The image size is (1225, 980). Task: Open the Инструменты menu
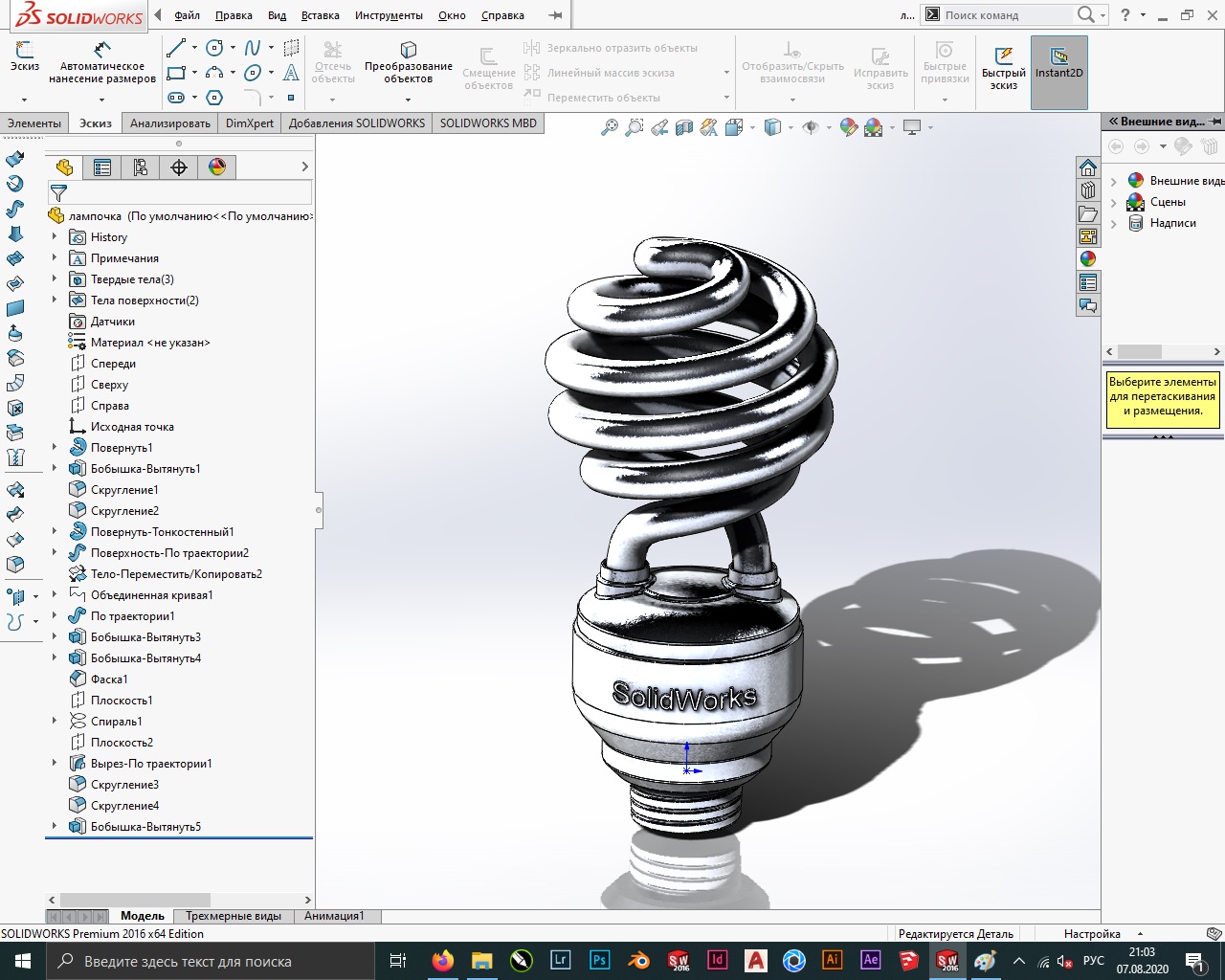point(389,15)
